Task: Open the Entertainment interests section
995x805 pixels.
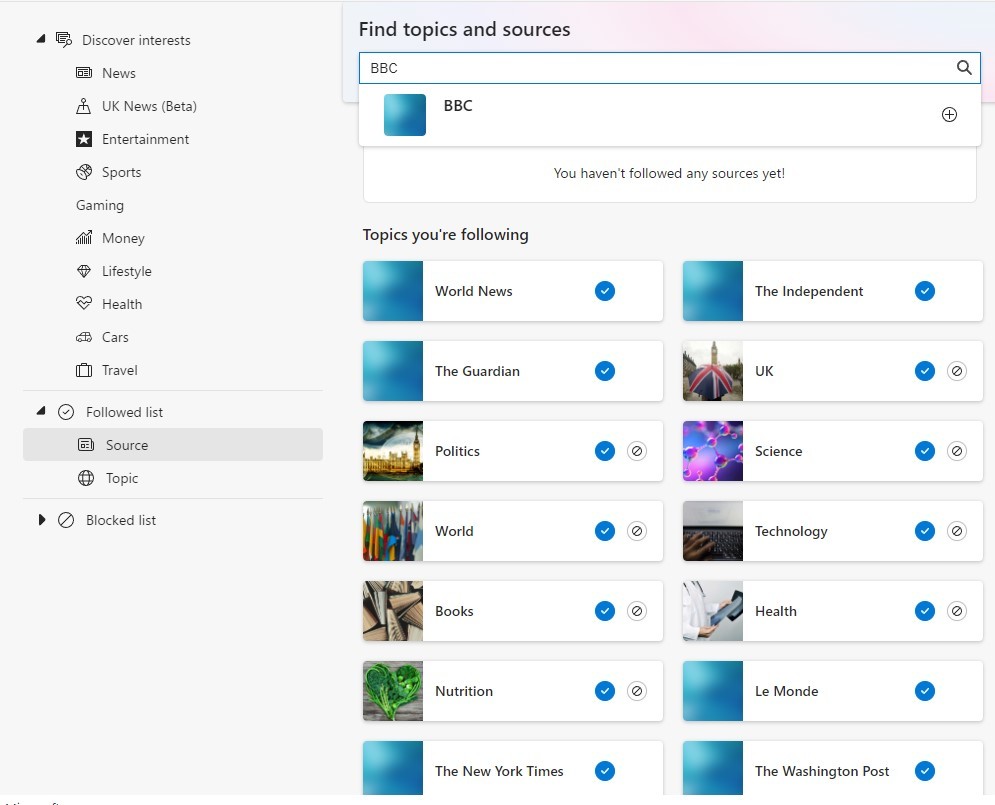Action: click(x=145, y=139)
